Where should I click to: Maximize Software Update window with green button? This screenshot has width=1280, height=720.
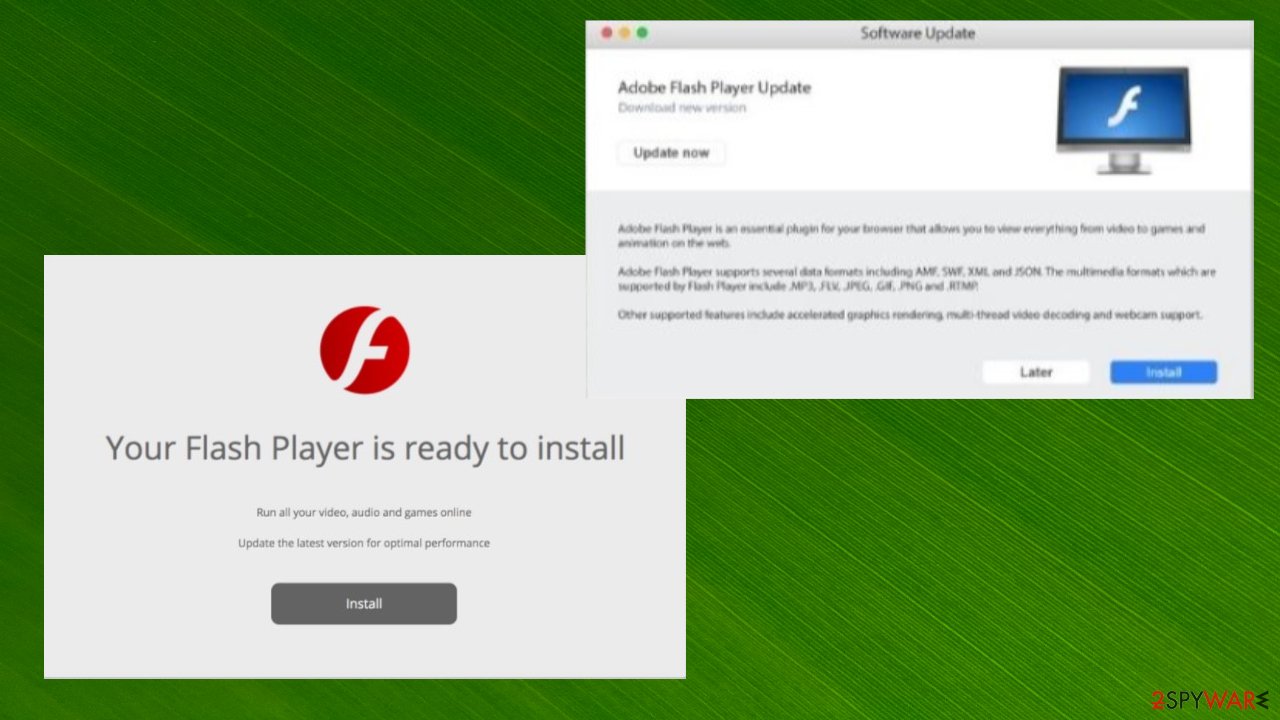pyautogui.click(x=642, y=33)
